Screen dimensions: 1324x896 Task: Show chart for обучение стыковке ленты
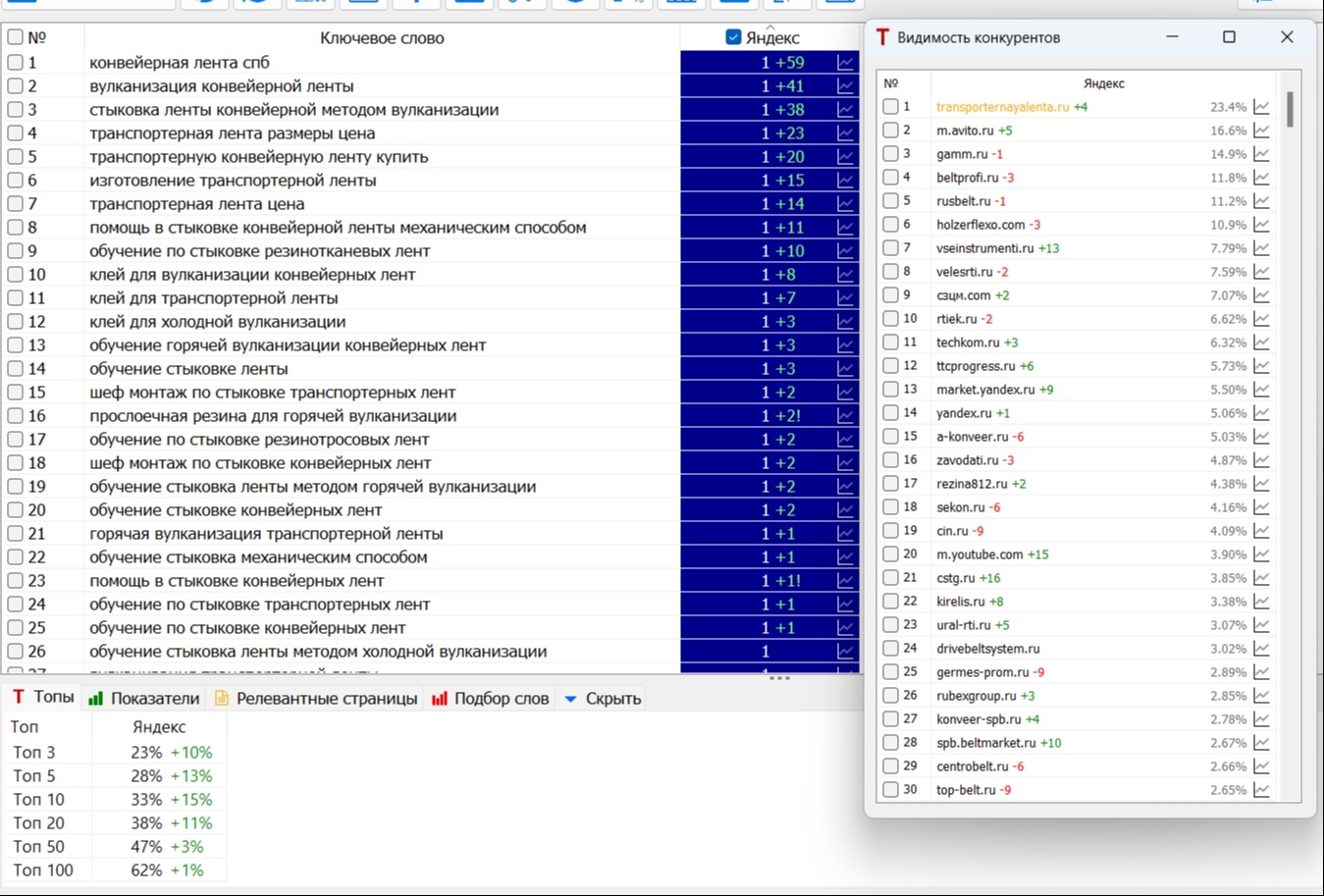point(845,369)
